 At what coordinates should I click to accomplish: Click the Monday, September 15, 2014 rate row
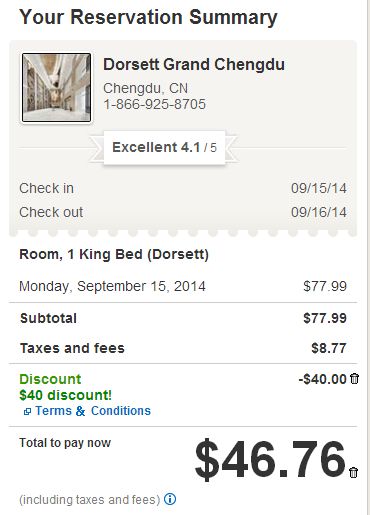coord(183,286)
